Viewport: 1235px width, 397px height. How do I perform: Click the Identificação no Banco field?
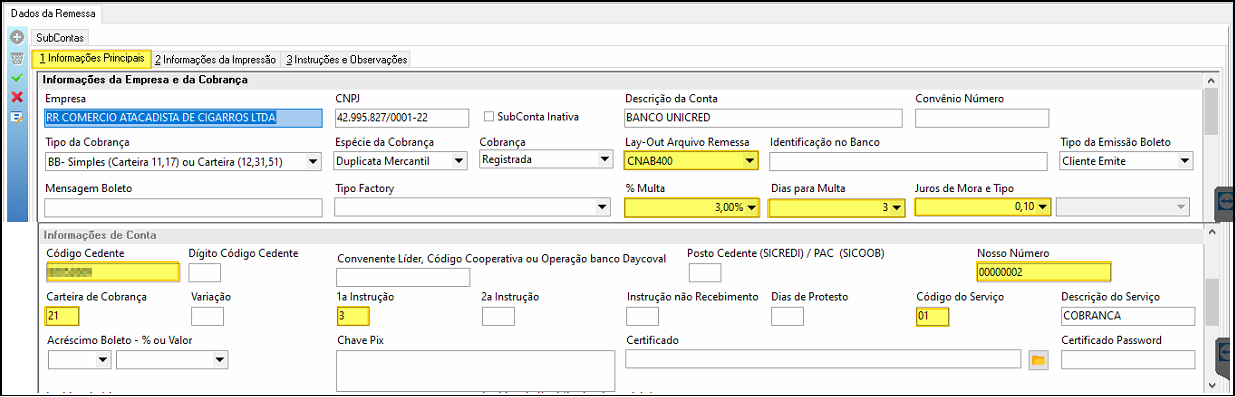tap(909, 160)
